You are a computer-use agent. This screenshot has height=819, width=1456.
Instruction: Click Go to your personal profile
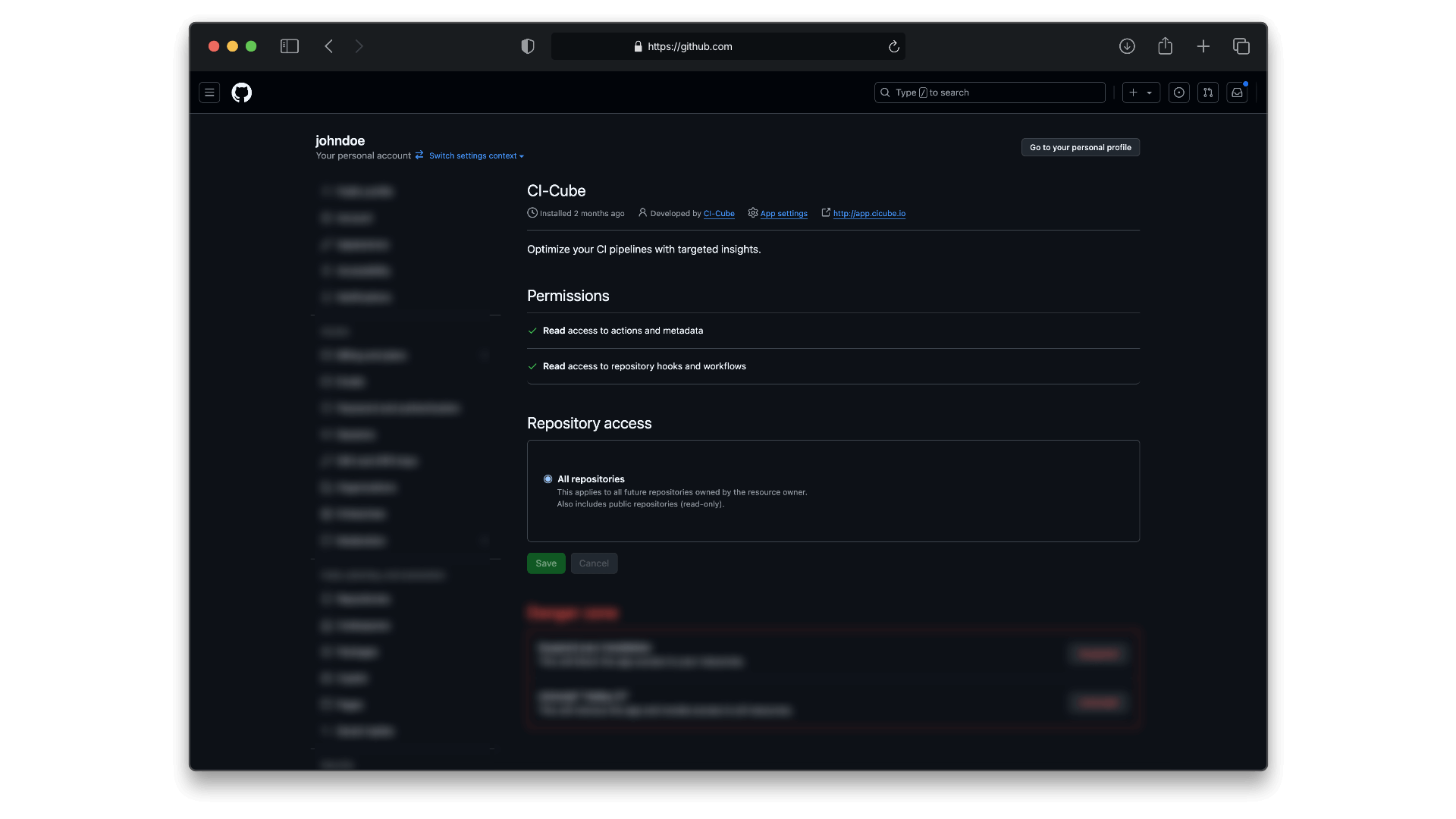click(1080, 147)
